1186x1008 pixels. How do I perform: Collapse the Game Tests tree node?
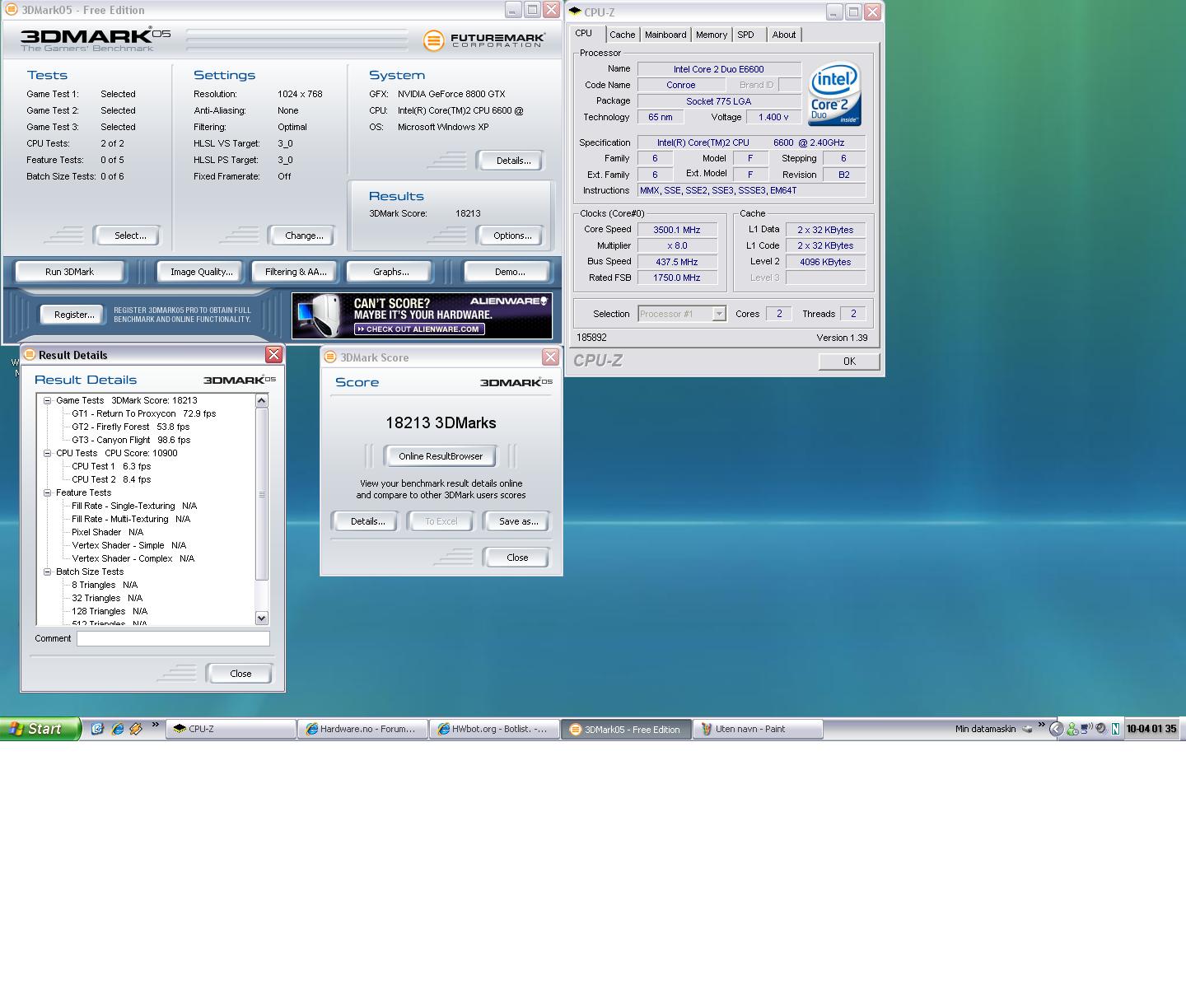pos(47,400)
